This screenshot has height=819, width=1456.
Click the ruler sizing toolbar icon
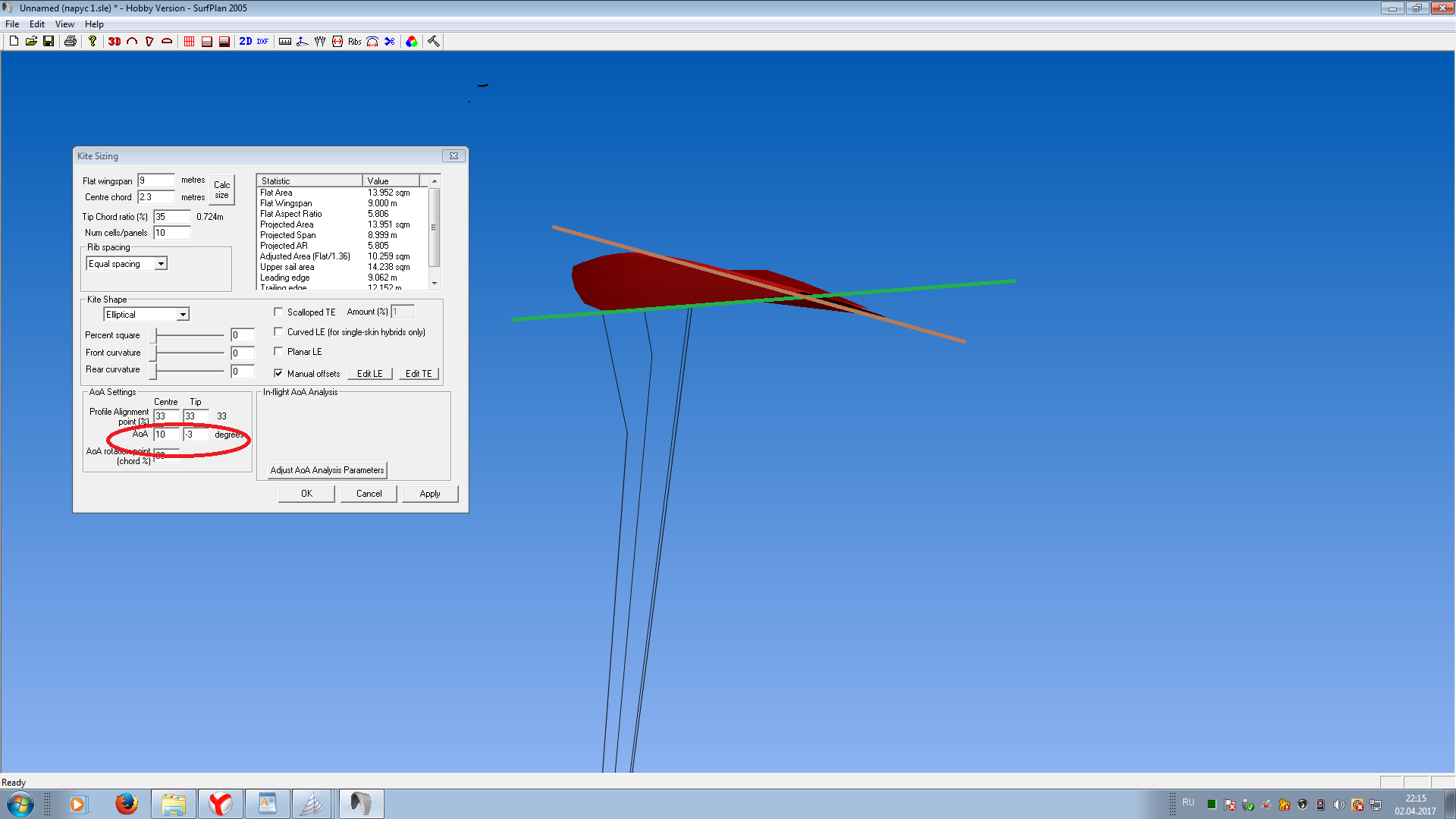[285, 42]
